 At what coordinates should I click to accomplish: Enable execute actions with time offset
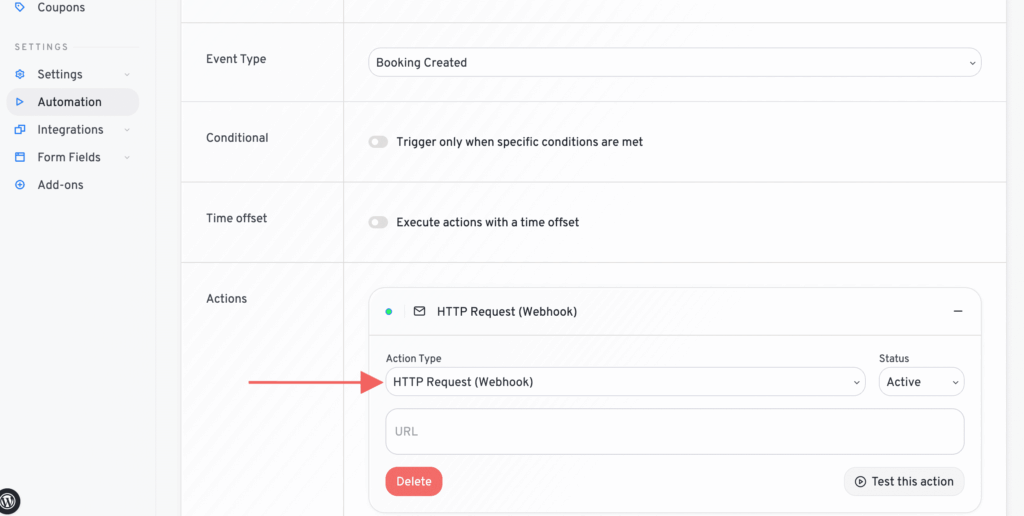pyautogui.click(x=378, y=222)
